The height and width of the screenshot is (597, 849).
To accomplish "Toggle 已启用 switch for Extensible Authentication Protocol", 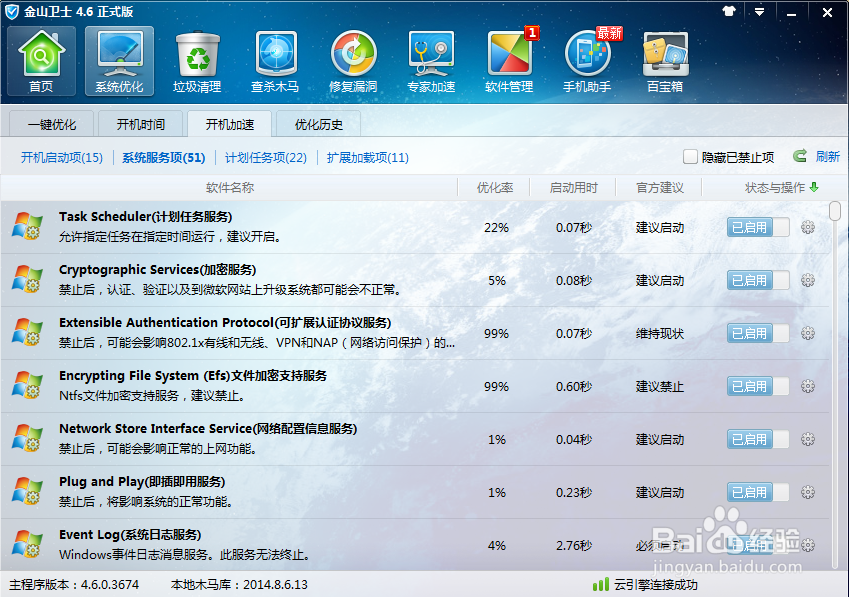I will [x=758, y=333].
